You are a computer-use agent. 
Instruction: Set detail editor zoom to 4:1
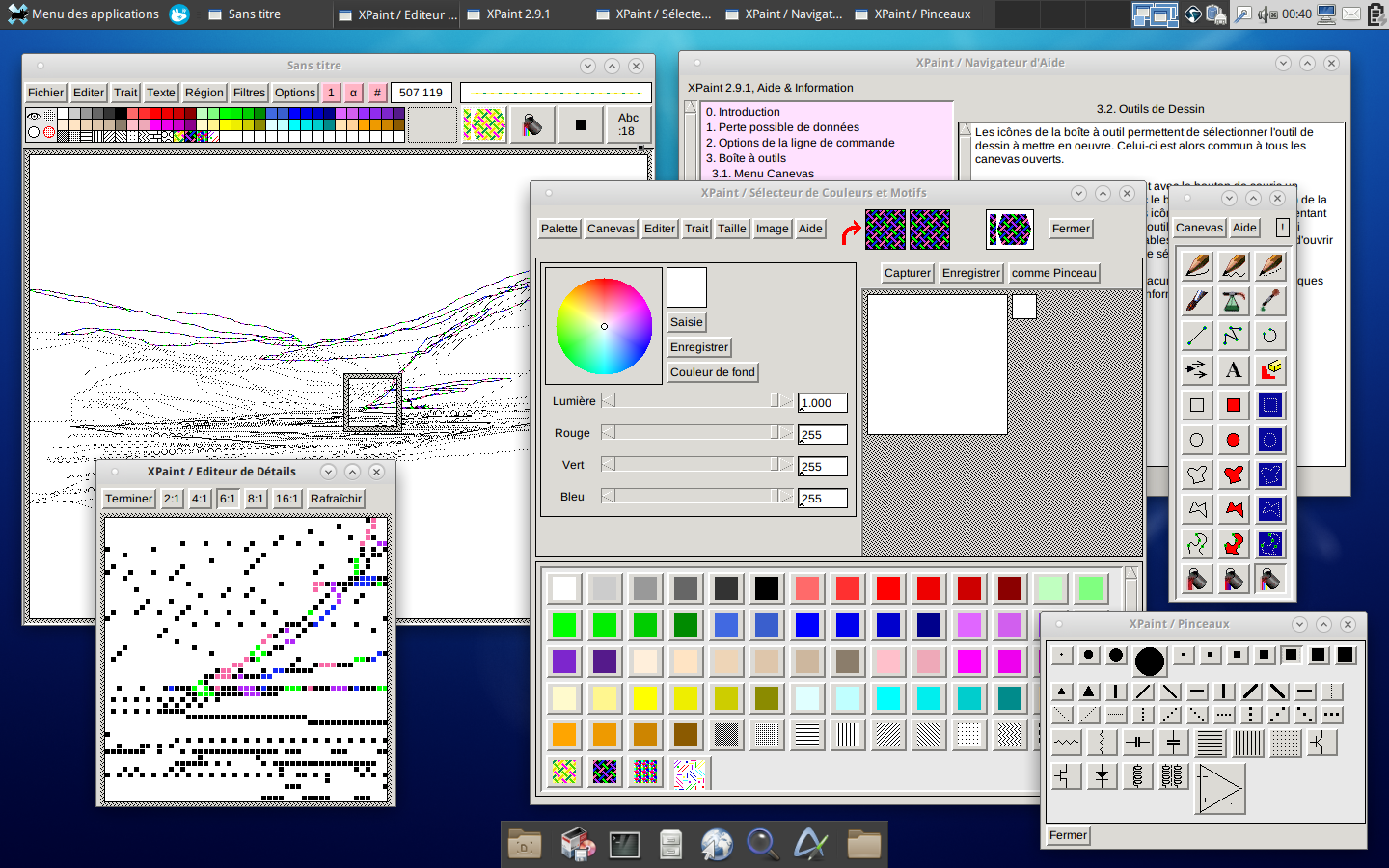(200, 499)
